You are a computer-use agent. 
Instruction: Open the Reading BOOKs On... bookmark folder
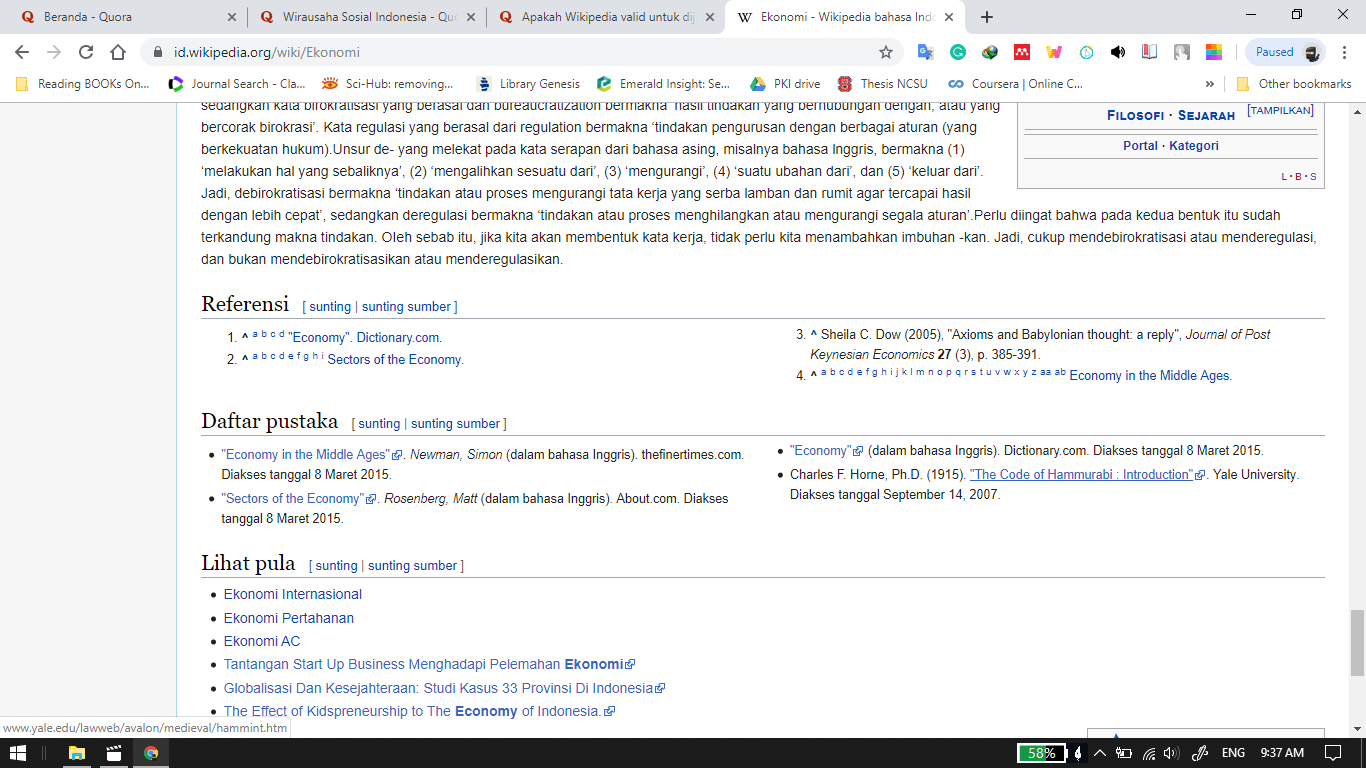click(x=82, y=84)
